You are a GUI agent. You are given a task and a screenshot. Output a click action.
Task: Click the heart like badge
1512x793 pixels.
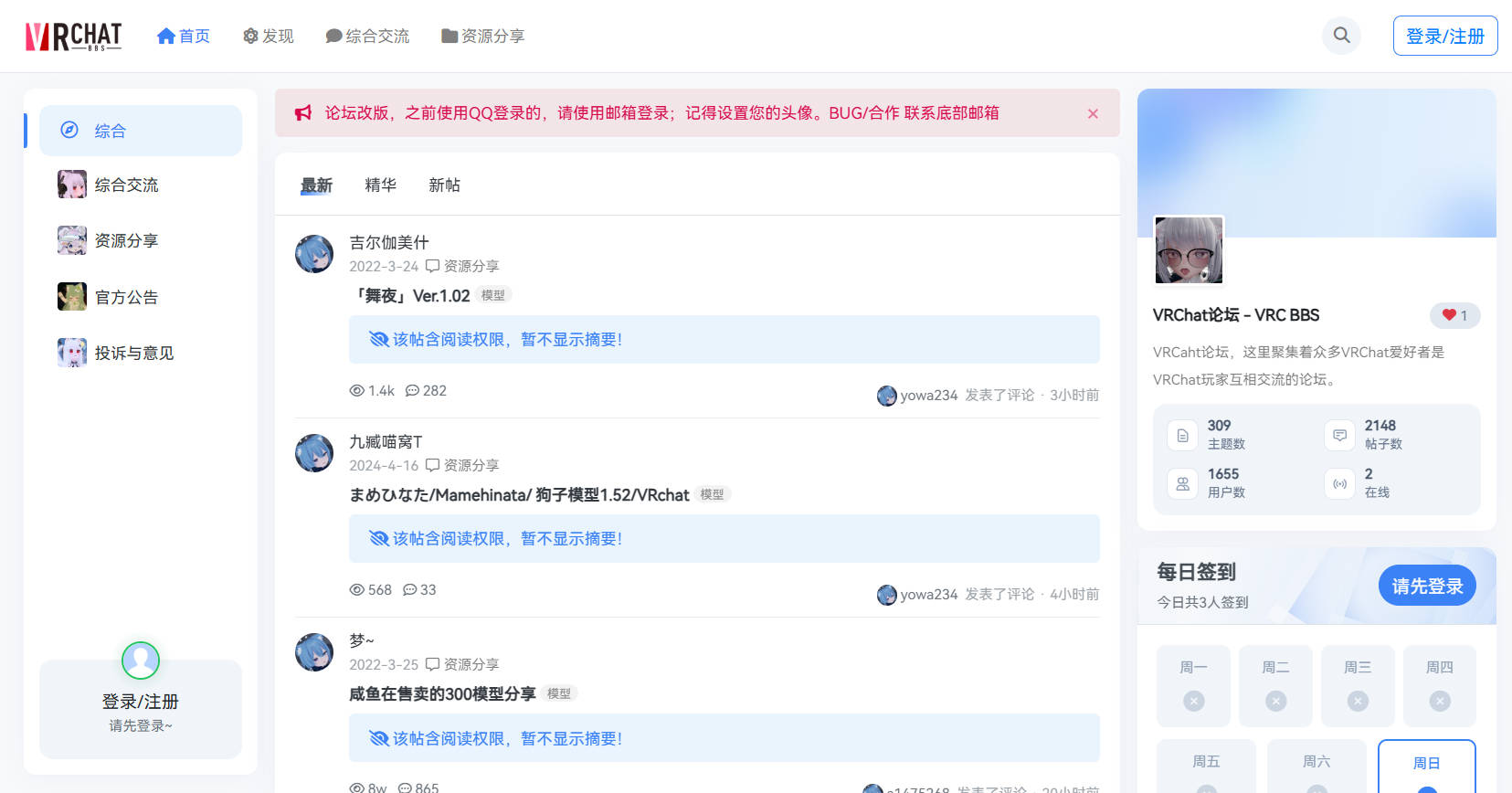click(x=1455, y=315)
